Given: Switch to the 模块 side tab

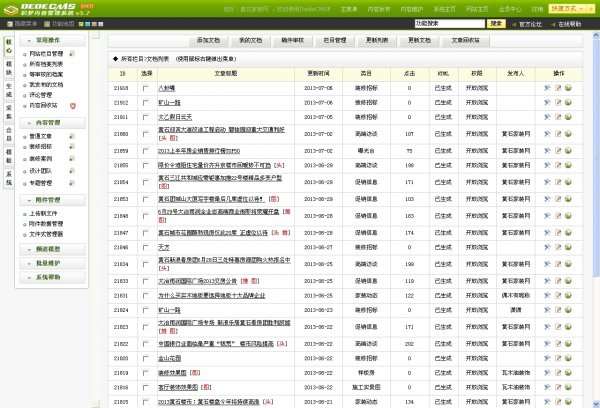Looking at the screenshot, I should [9, 68].
